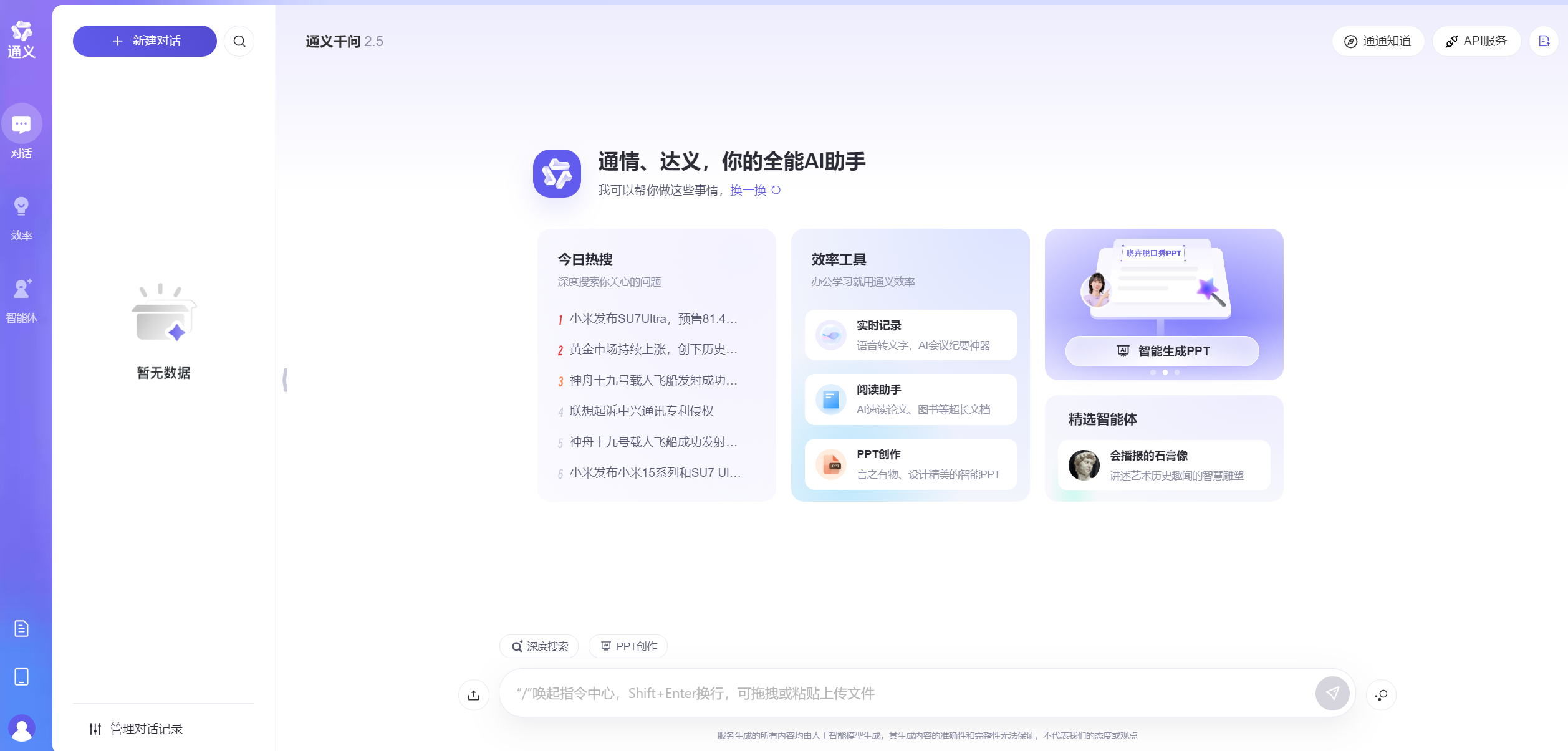This screenshot has width=1568, height=751.
Task: Click the search conversations magnifier icon
Action: click(x=239, y=41)
